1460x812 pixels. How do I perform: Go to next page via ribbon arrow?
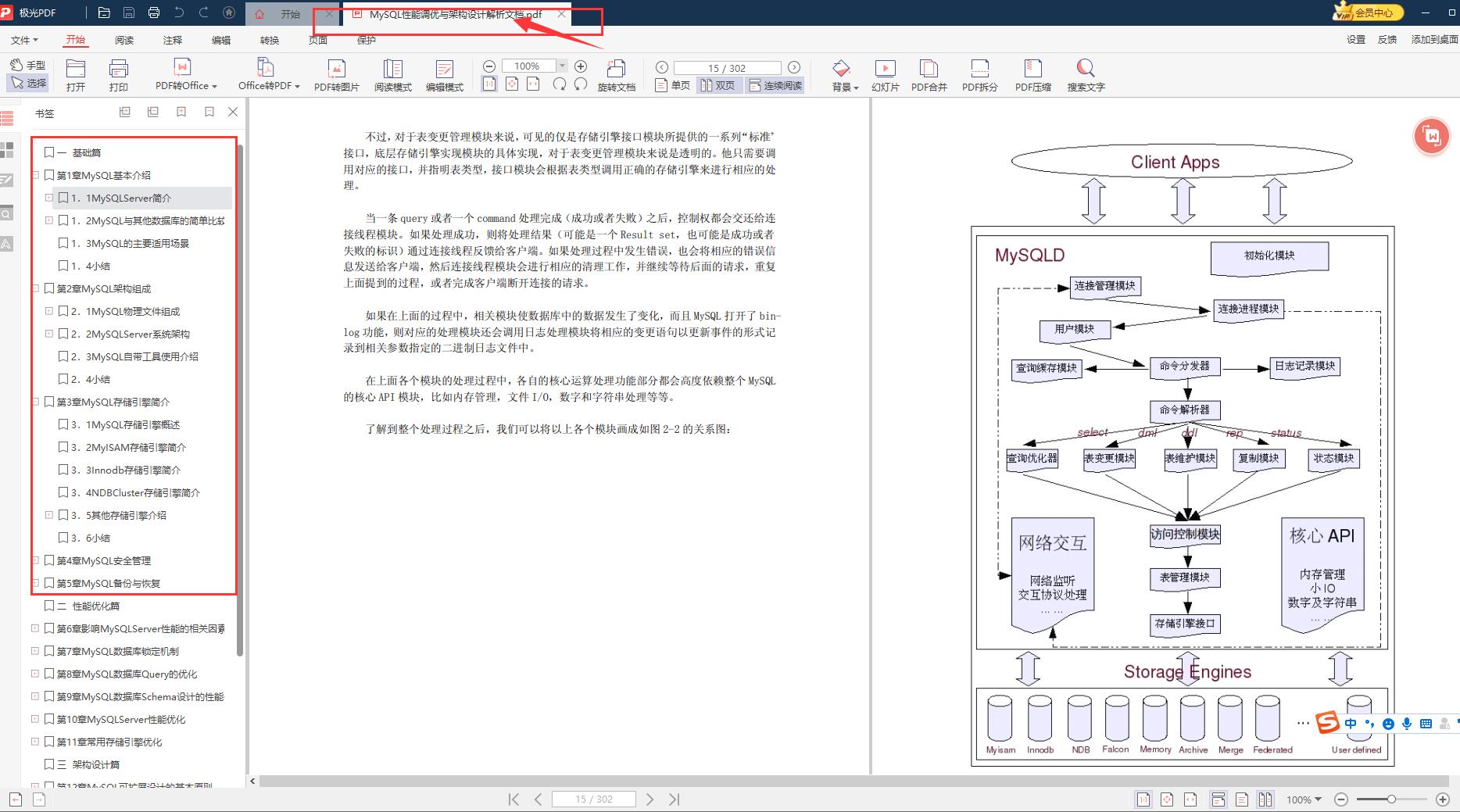(x=794, y=67)
